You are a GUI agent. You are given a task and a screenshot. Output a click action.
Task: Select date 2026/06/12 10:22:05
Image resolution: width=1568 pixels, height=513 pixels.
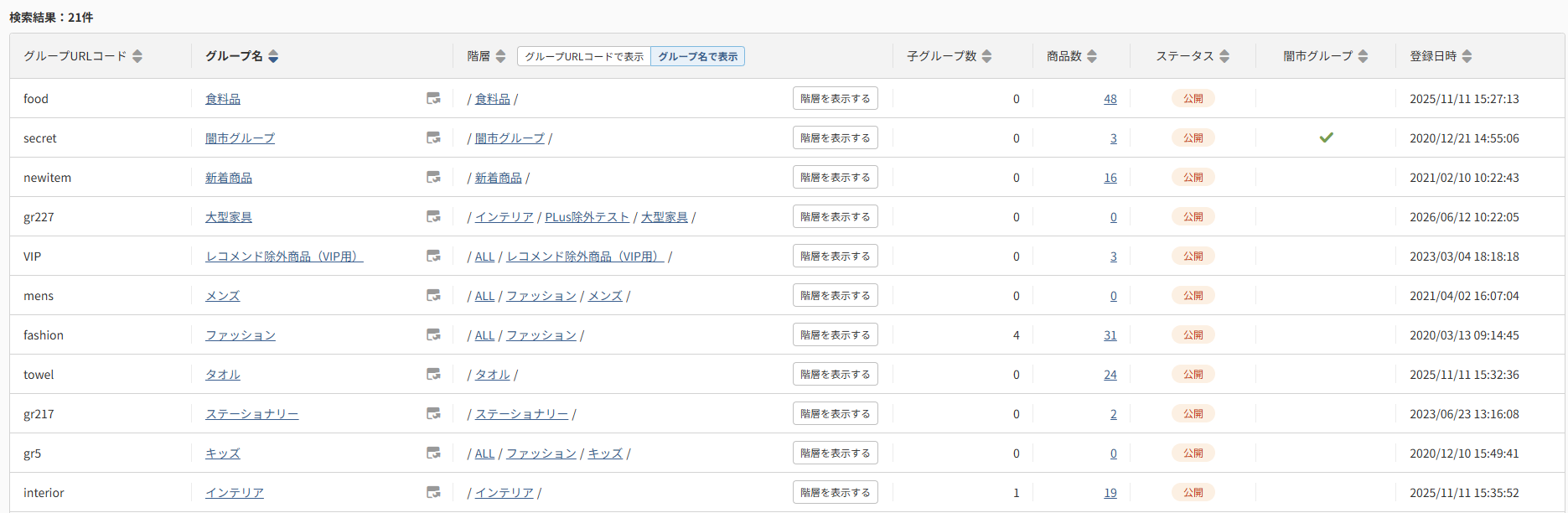pyautogui.click(x=1464, y=217)
